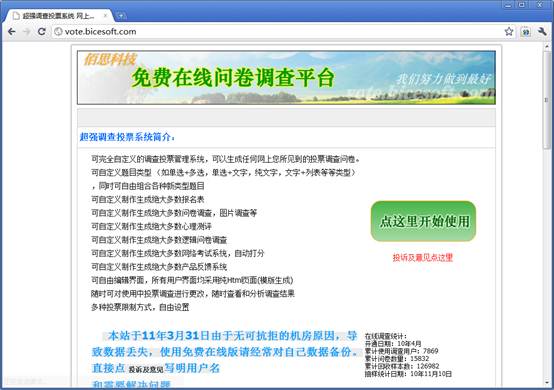Click the line 可自定义制作生成绝大多数心理测评
554x390 pixels.
151,226
